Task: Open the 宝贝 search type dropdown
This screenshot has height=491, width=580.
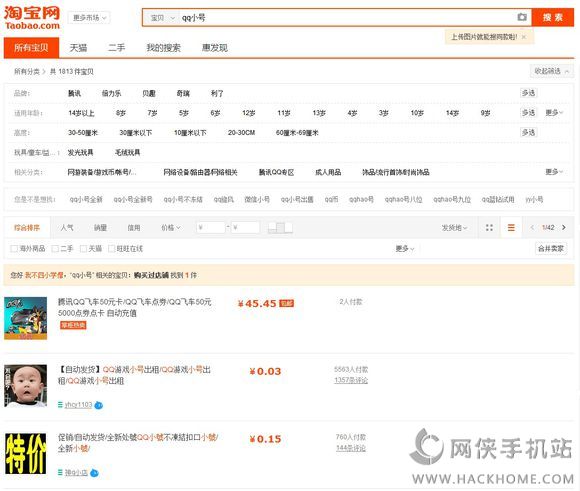Action: point(162,18)
